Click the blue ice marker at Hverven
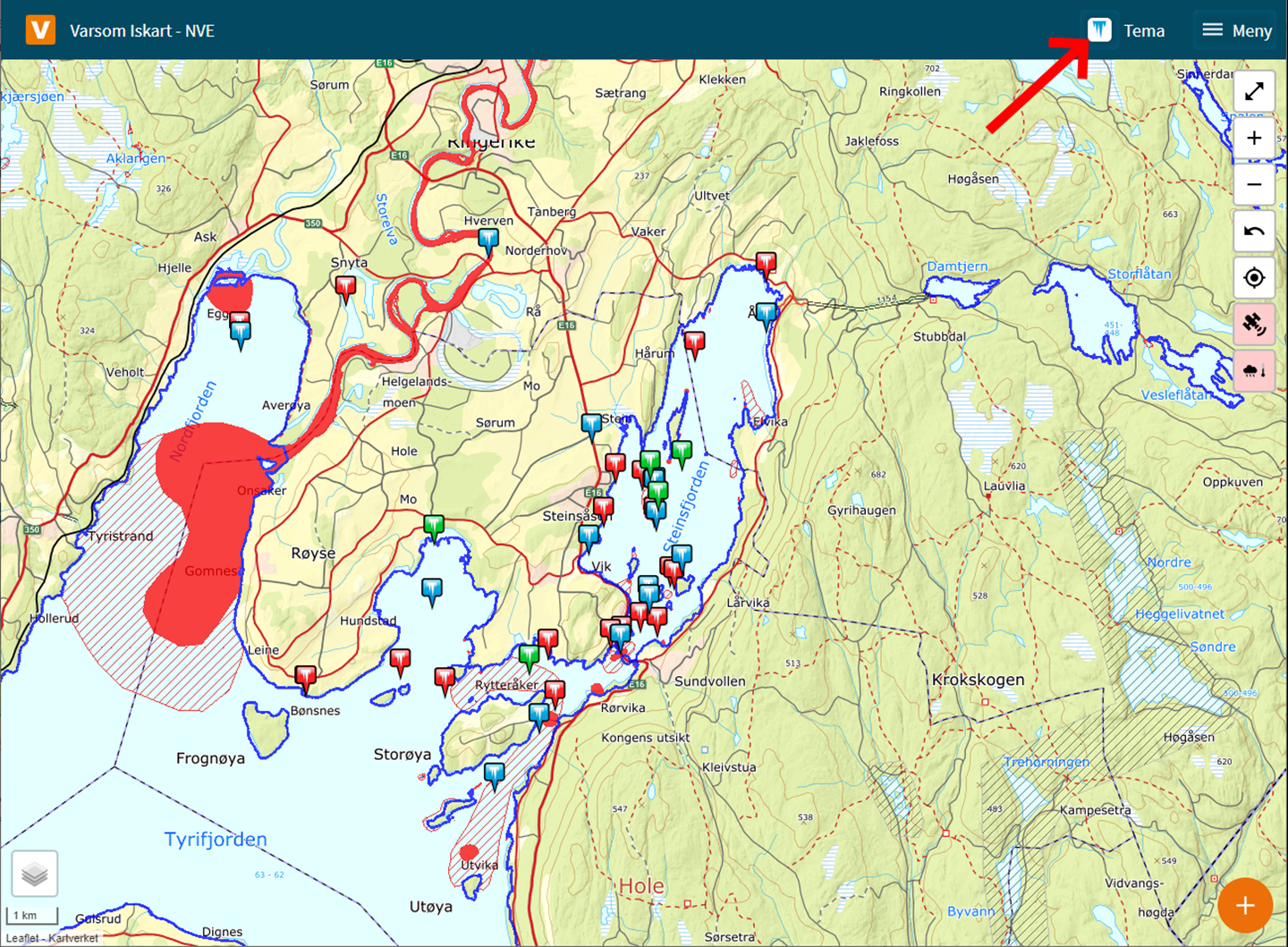 488,240
